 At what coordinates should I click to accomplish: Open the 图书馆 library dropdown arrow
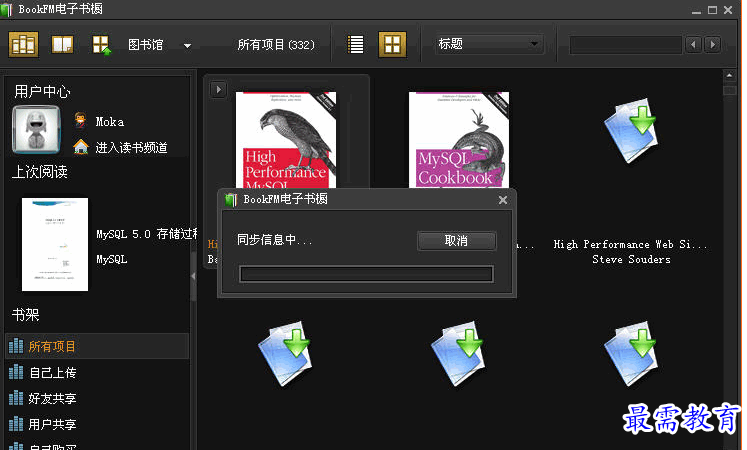(187, 45)
